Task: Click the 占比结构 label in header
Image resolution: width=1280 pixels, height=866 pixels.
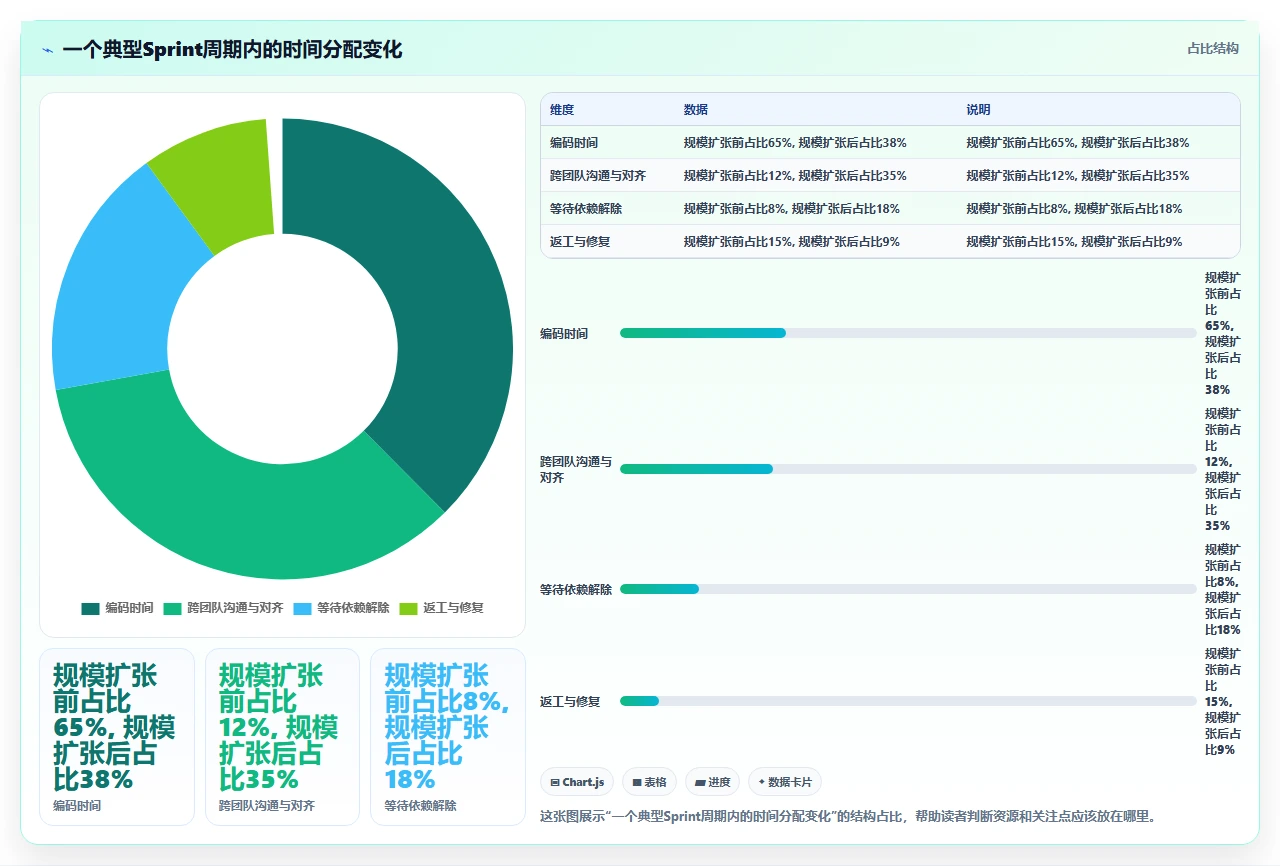Action: (x=1213, y=48)
